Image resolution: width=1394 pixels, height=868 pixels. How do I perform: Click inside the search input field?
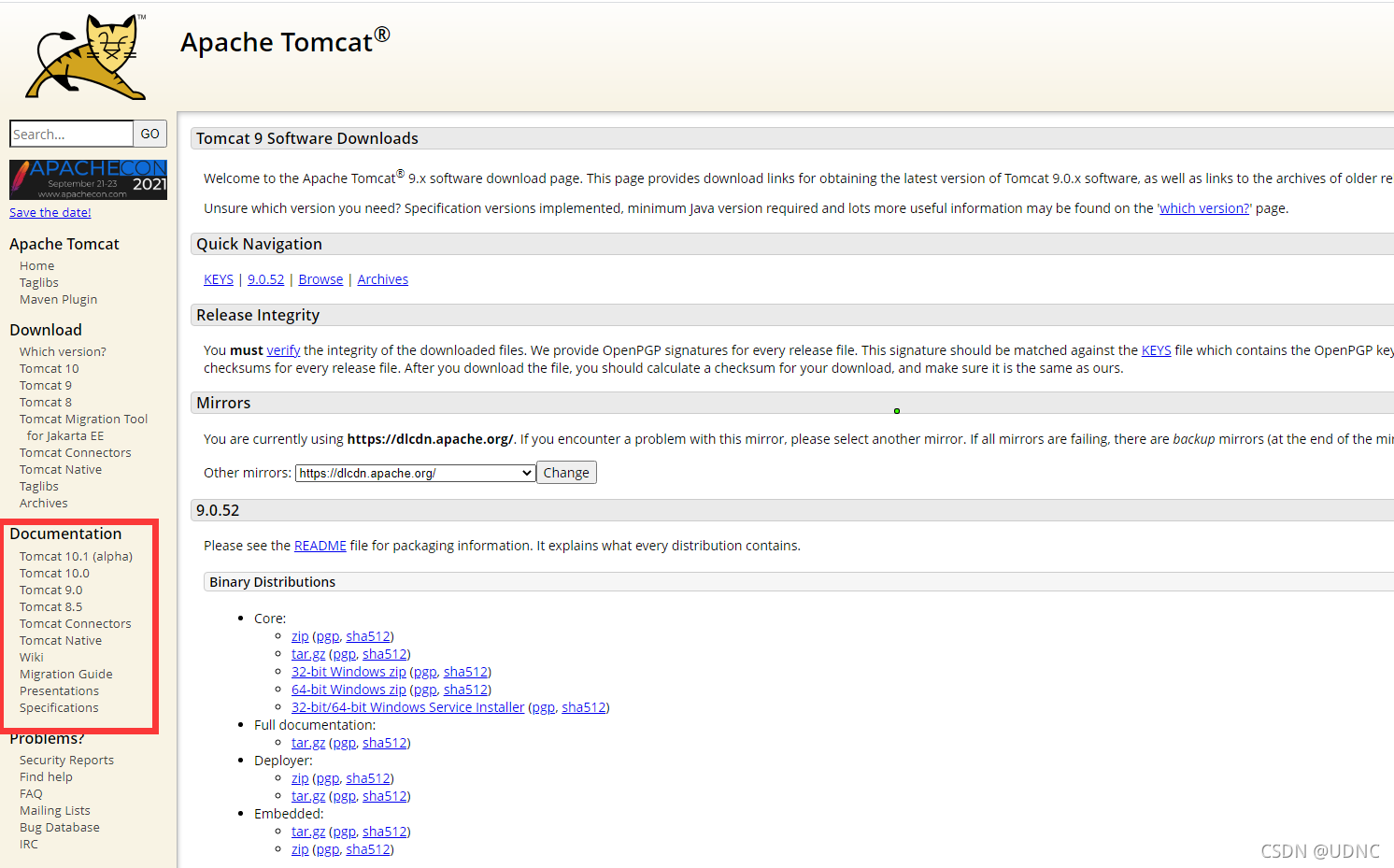click(71, 134)
